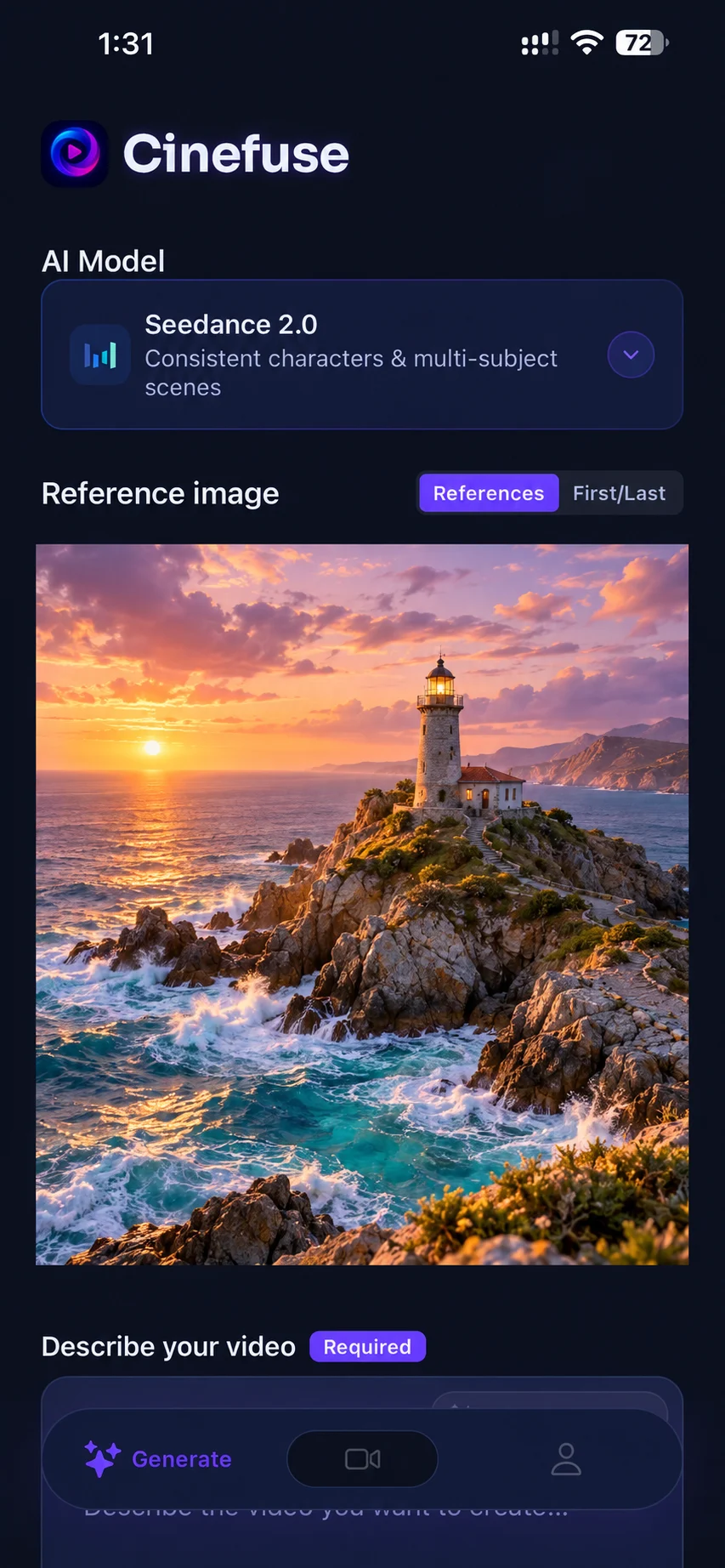Image resolution: width=725 pixels, height=1568 pixels.
Task: Switch to the References tab
Action: click(489, 493)
